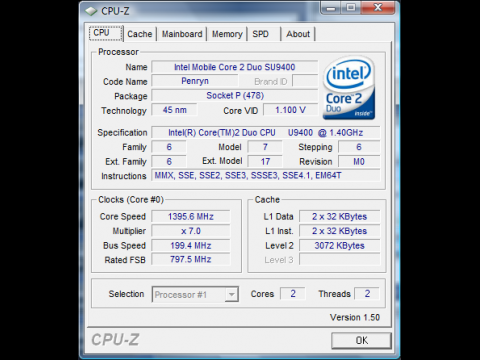The width and height of the screenshot is (480, 360).
Task: Click the OK button
Action: 361,340
